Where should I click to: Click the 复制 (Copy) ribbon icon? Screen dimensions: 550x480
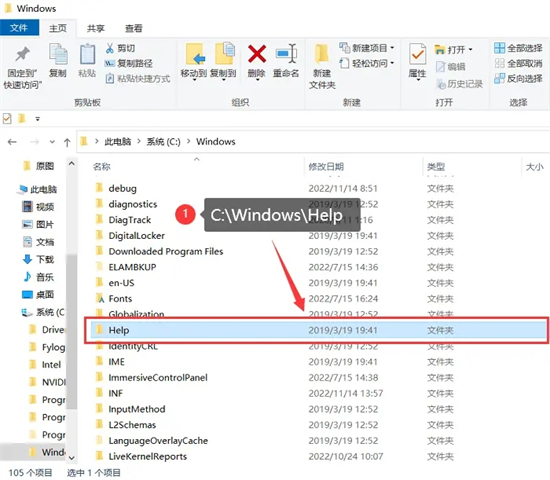click(x=58, y=54)
